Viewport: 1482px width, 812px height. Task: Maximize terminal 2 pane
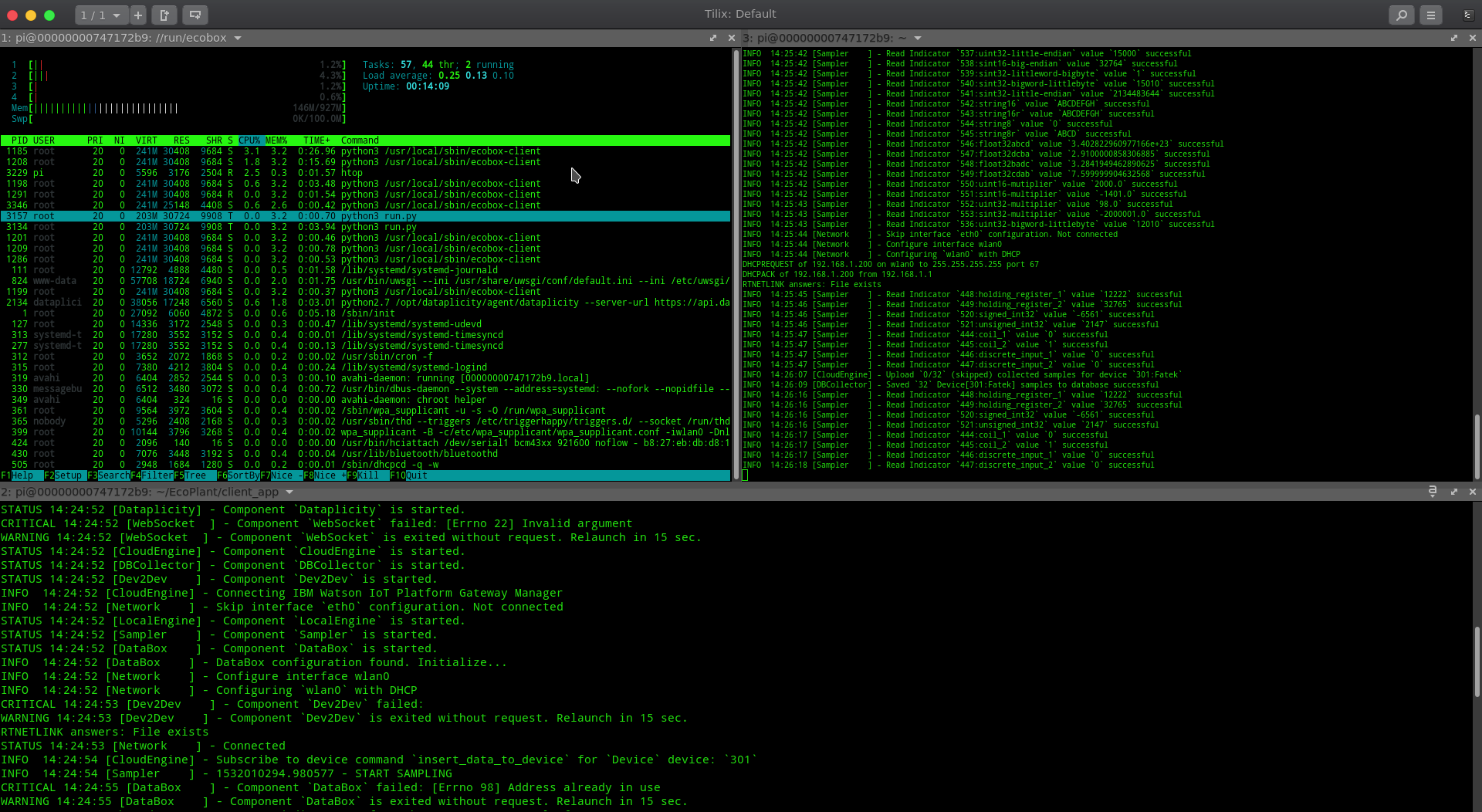(1454, 492)
